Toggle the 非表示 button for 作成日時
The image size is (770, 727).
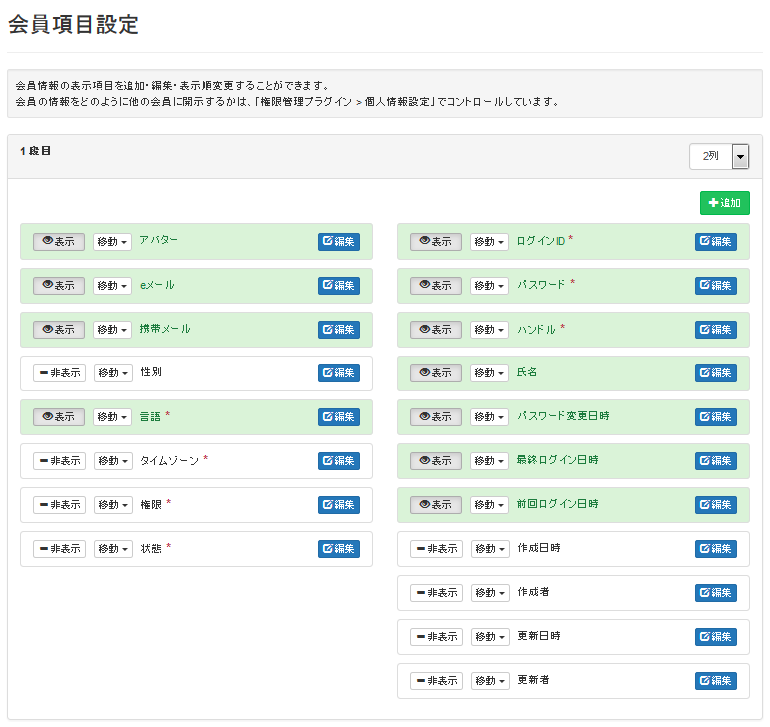pos(437,549)
